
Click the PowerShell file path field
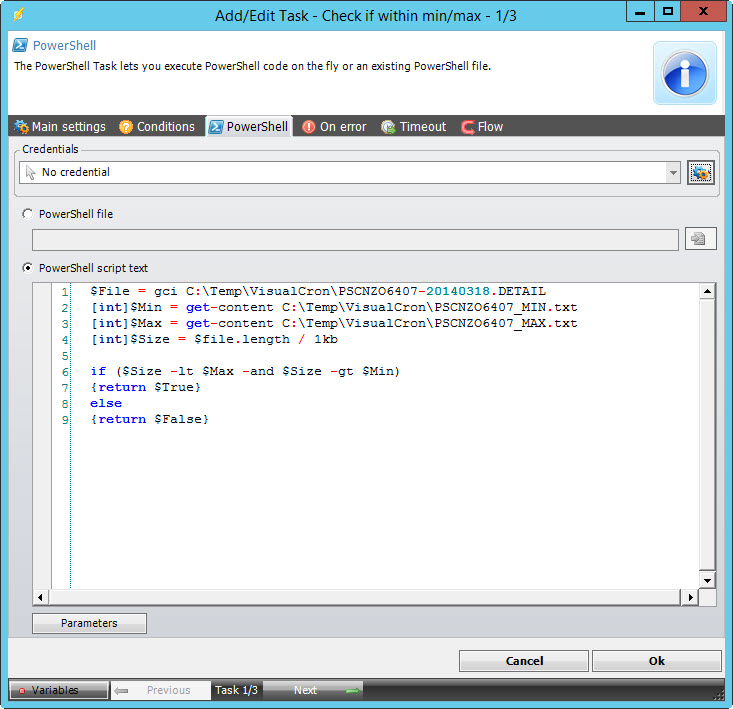point(355,239)
